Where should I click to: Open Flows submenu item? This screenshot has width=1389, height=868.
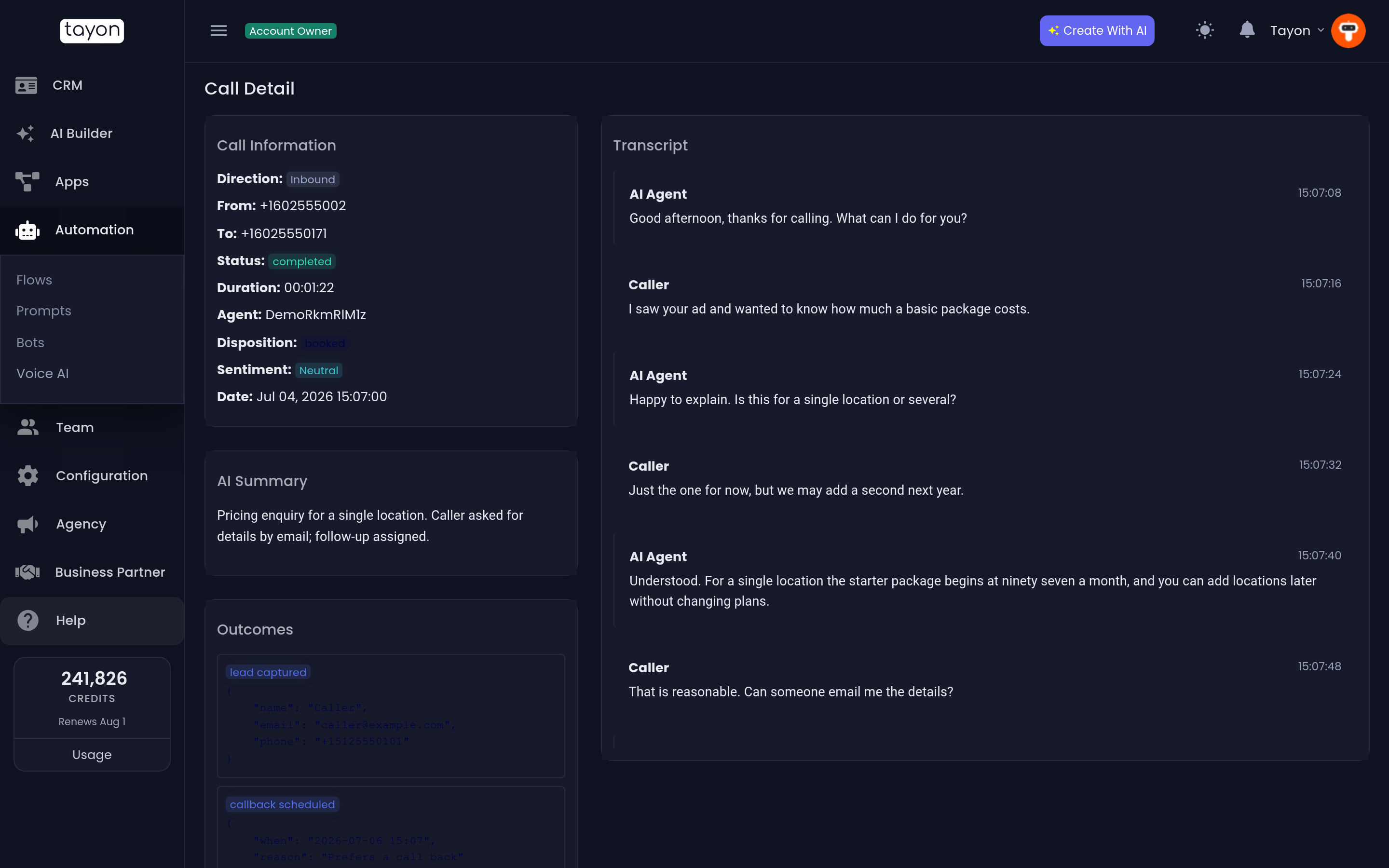tap(34, 280)
